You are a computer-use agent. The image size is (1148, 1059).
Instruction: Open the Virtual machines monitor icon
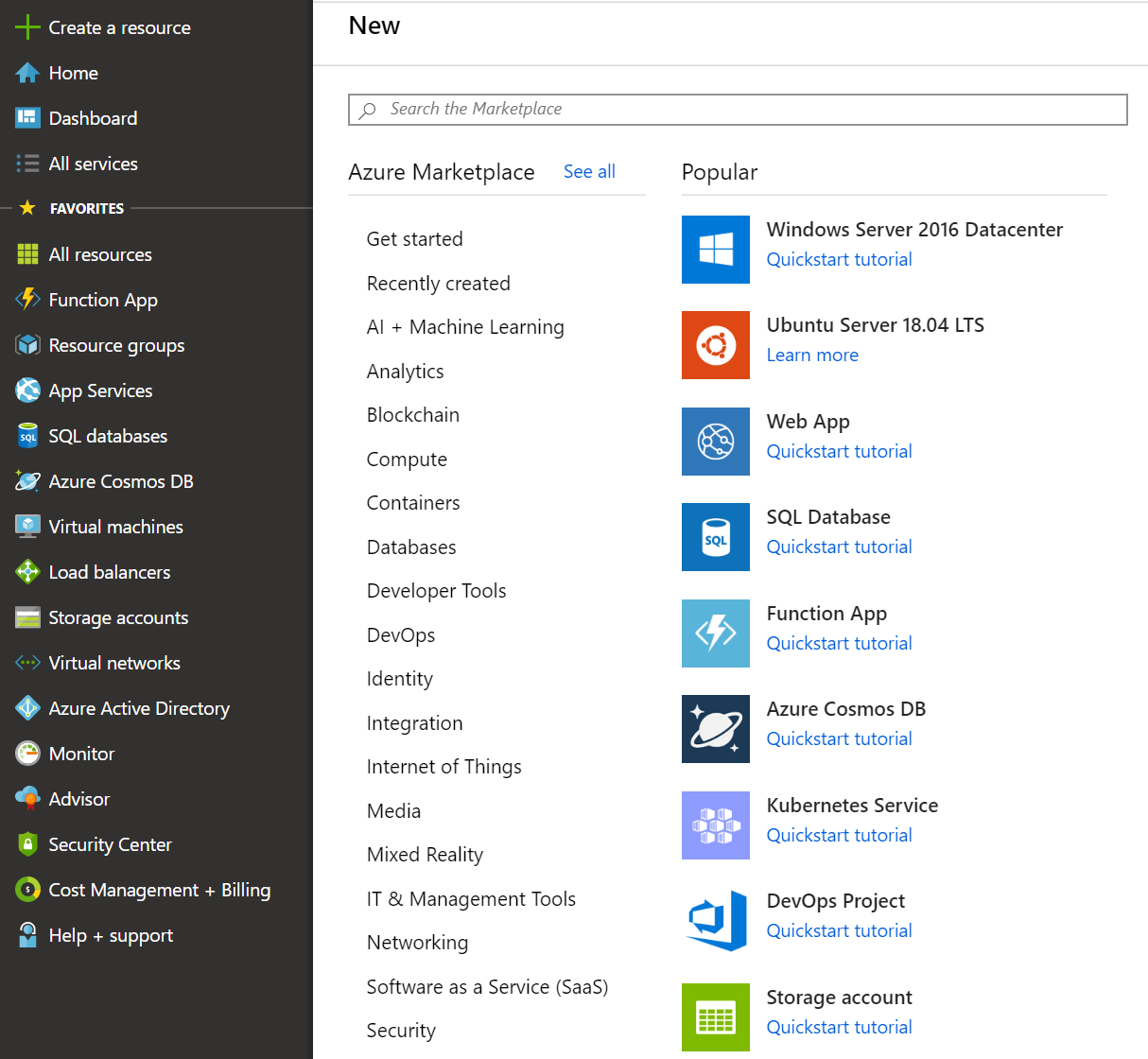click(x=28, y=527)
